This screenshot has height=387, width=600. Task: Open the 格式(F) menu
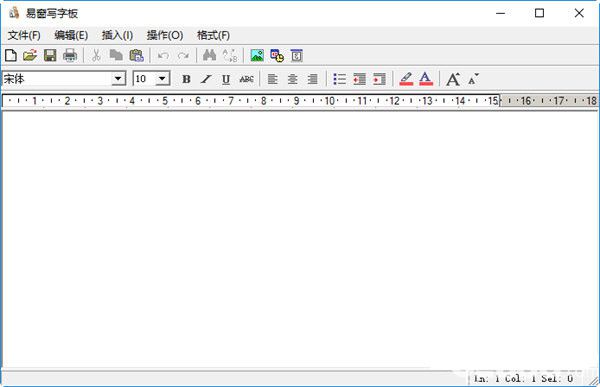point(214,35)
